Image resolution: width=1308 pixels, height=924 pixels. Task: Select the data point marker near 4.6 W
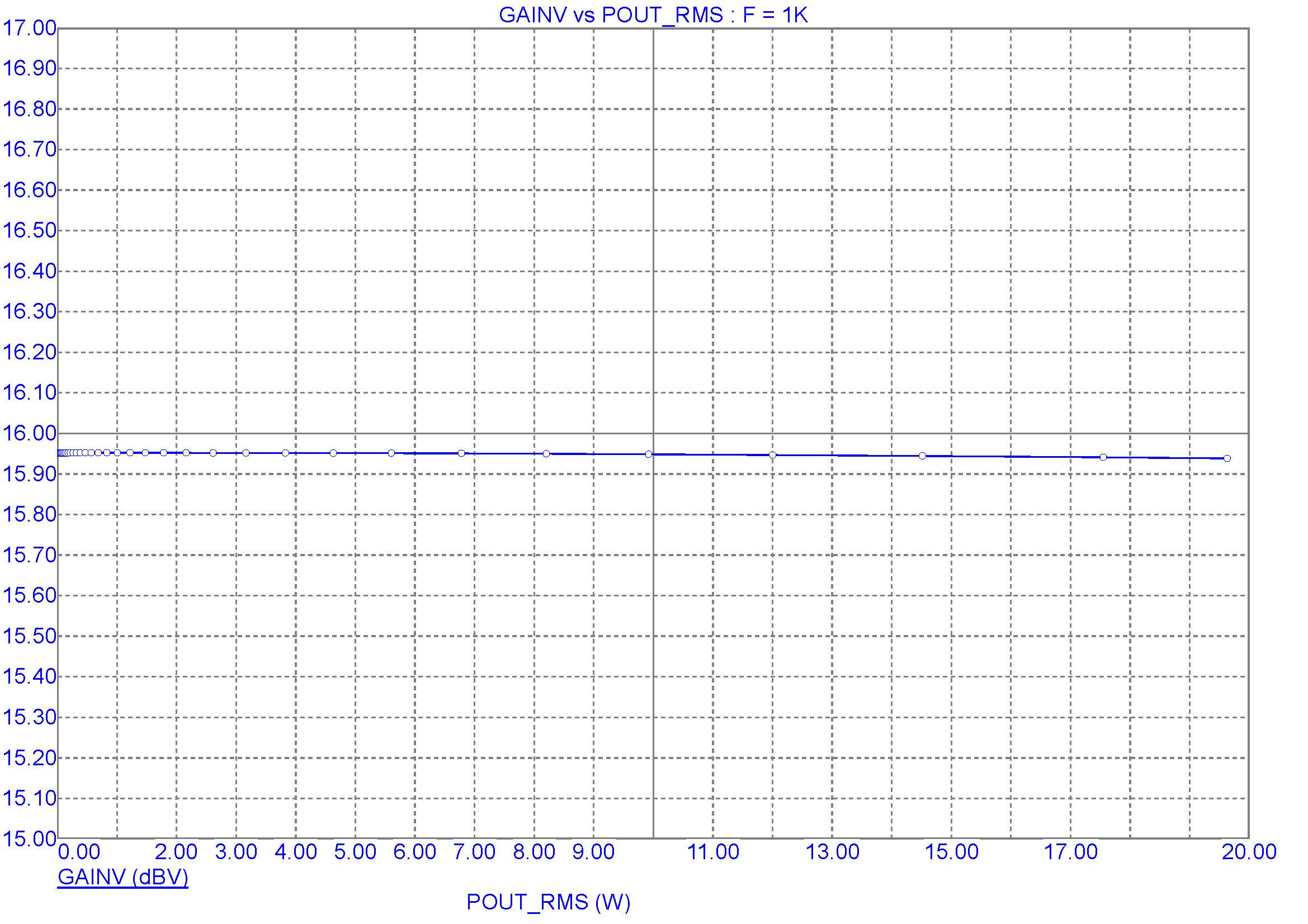pyautogui.click(x=333, y=453)
